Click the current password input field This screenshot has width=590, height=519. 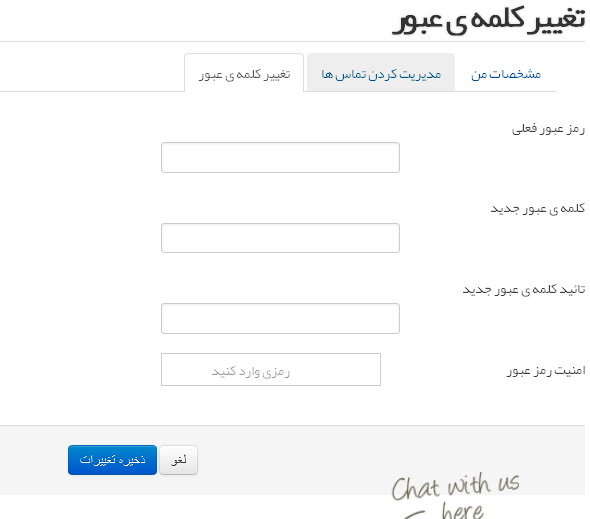280,157
